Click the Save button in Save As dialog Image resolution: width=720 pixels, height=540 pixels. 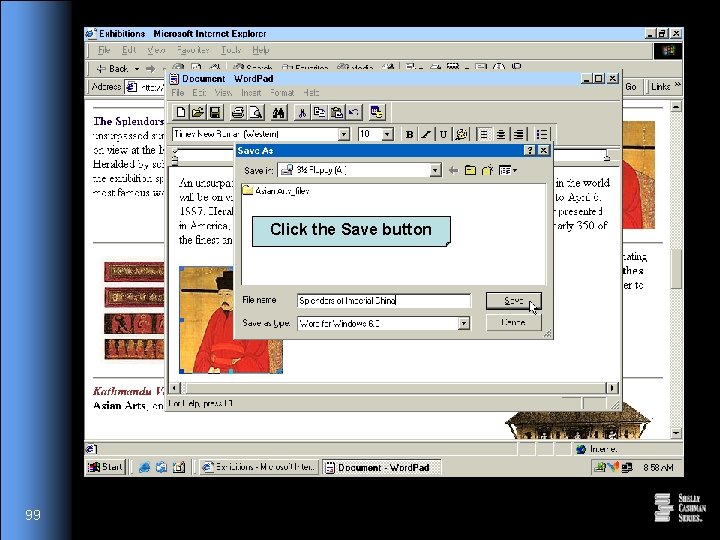coord(513,301)
